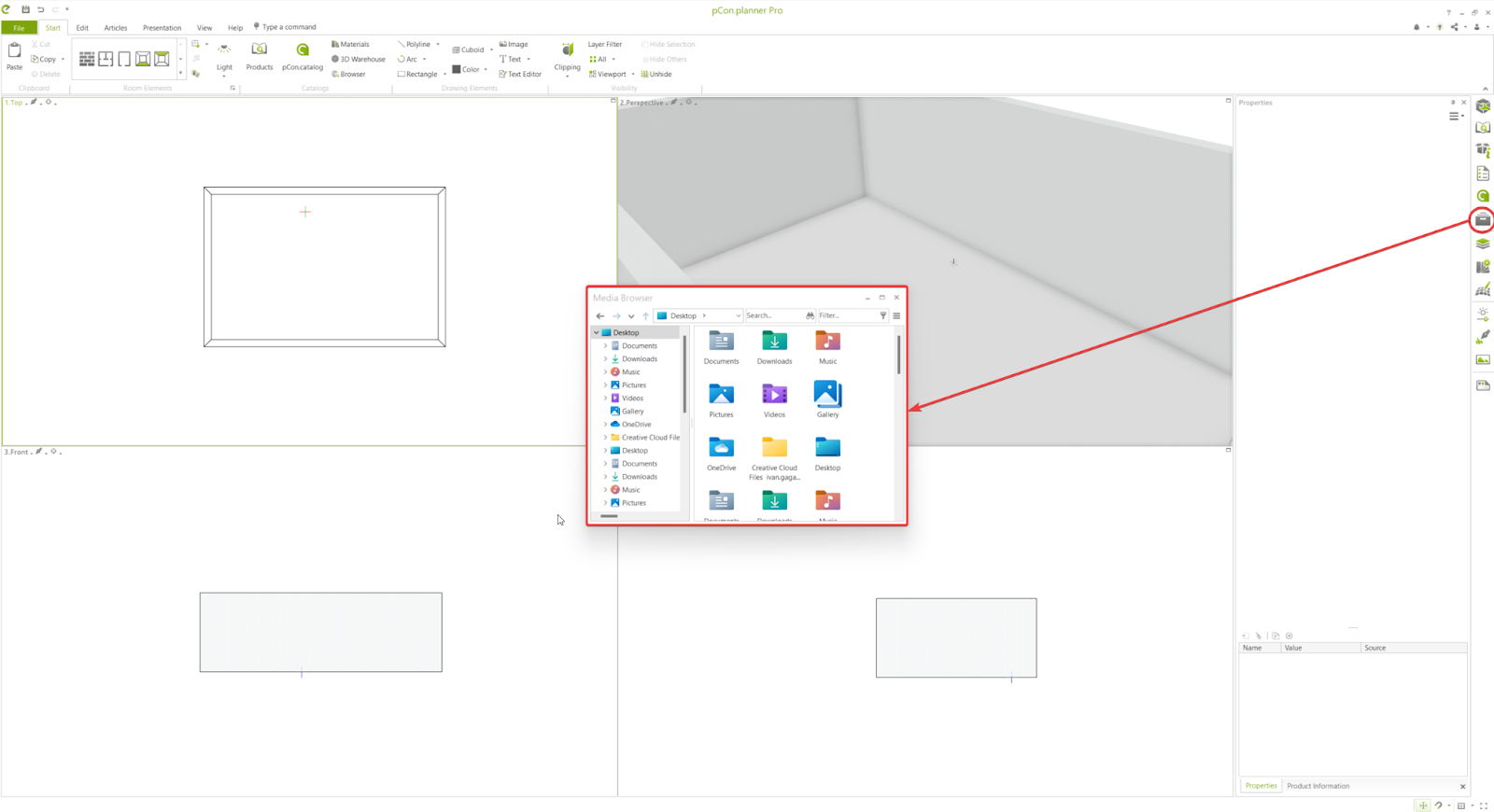Open the share icon in title bar
The width and height of the screenshot is (1494, 812).
(x=1454, y=27)
